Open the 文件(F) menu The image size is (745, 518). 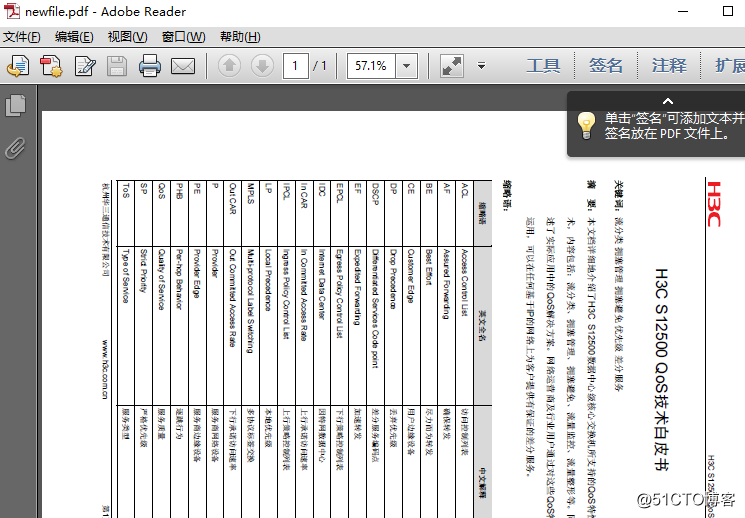click(22, 37)
